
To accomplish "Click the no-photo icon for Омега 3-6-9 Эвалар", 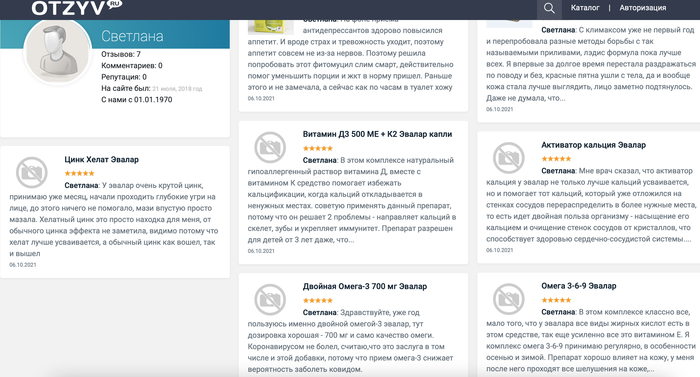I will (508, 299).
